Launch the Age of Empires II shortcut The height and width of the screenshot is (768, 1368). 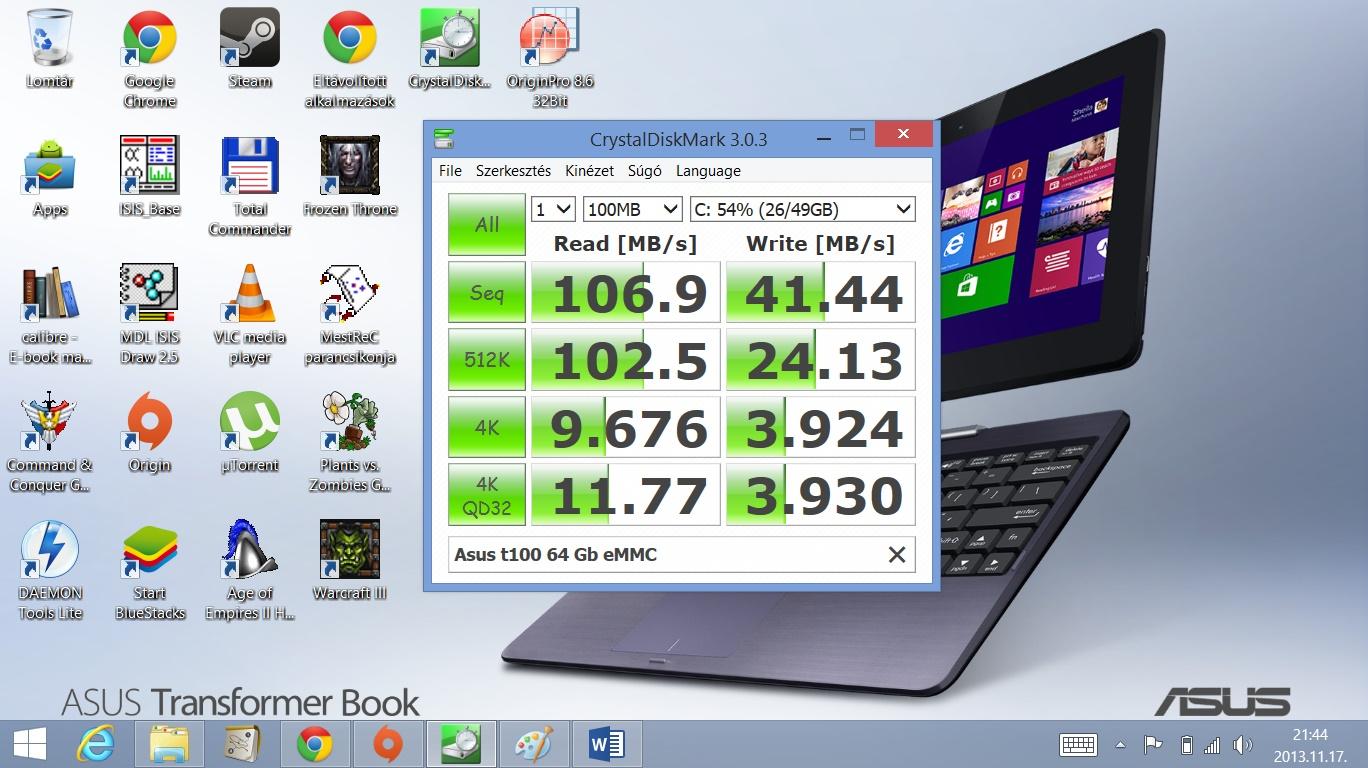coord(250,570)
